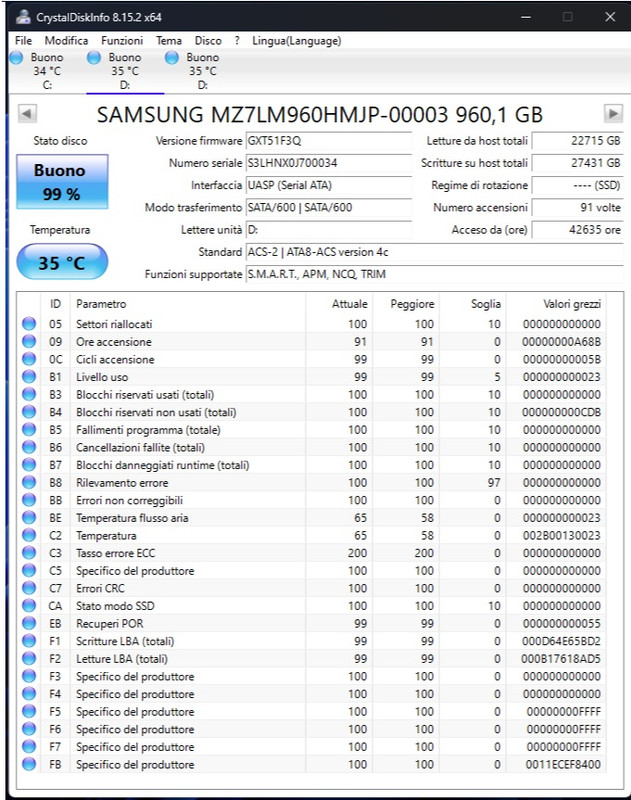Open the Funzioni menu
The width and height of the screenshot is (631, 800).
coord(122,40)
